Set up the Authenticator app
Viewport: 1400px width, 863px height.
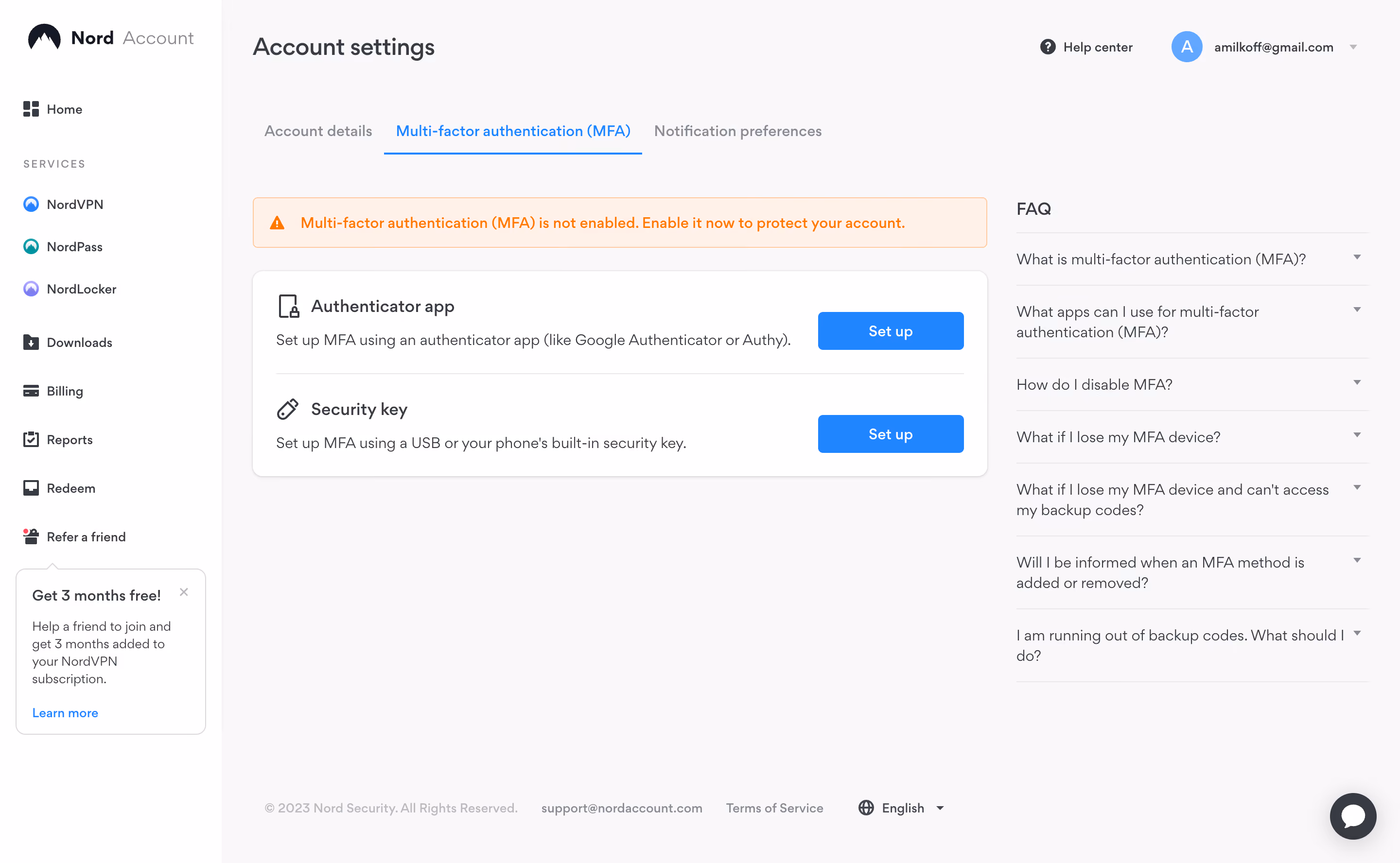[x=891, y=331]
